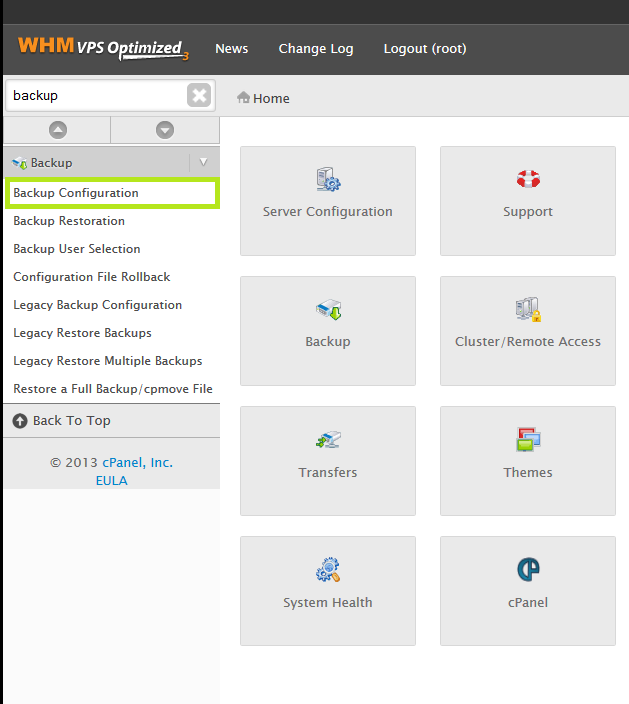This screenshot has width=629, height=704.
Task: Open the Server Configuration icon
Action: (328, 180)
